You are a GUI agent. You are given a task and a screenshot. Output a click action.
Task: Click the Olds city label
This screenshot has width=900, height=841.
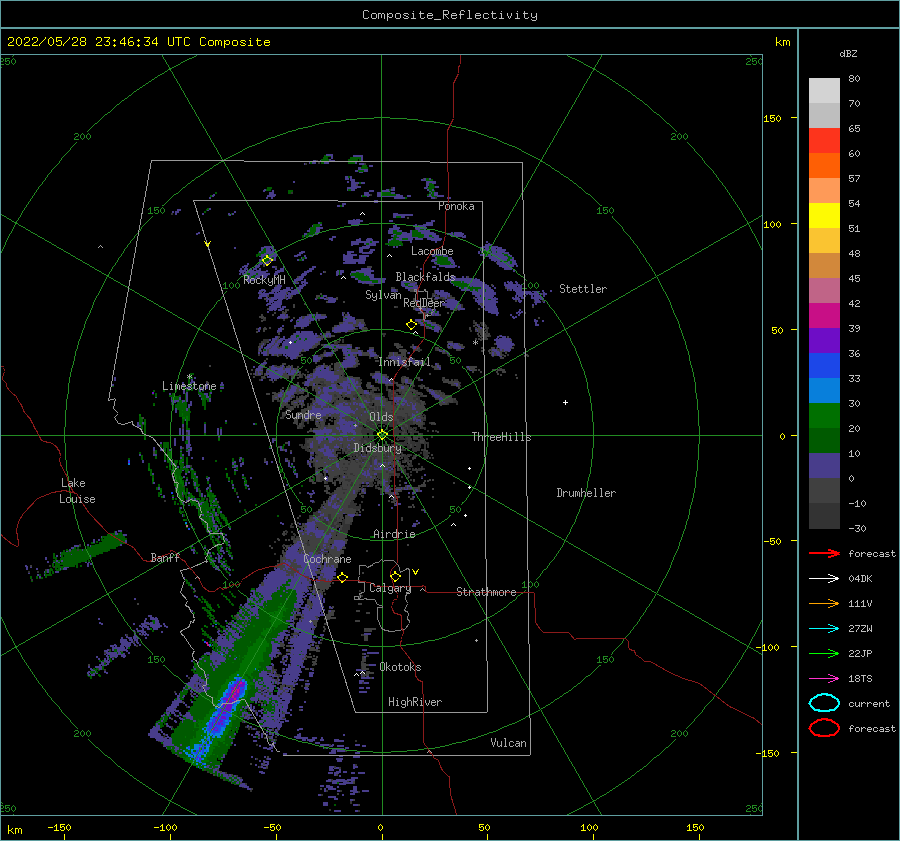click(x=381, y=417)
